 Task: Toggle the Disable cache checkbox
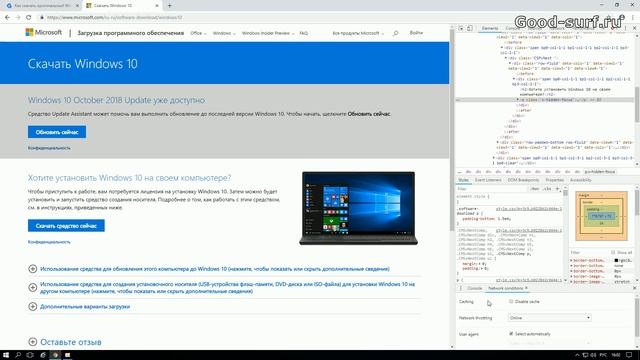pos(511,301)
